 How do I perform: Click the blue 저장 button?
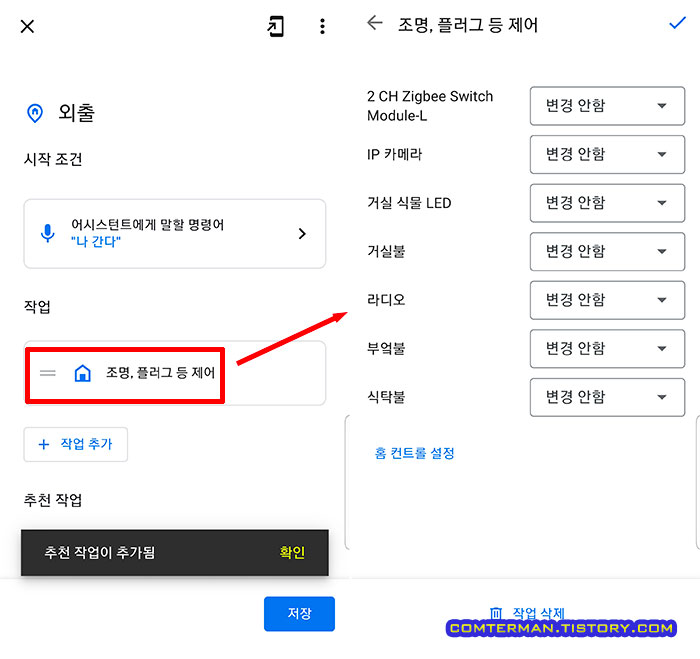tap(299, 613)
